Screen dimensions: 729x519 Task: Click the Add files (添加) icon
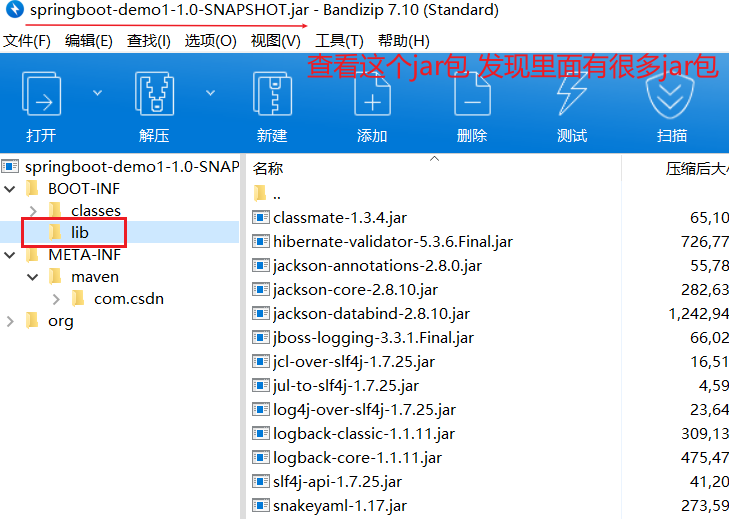click(x=372, y=93)
